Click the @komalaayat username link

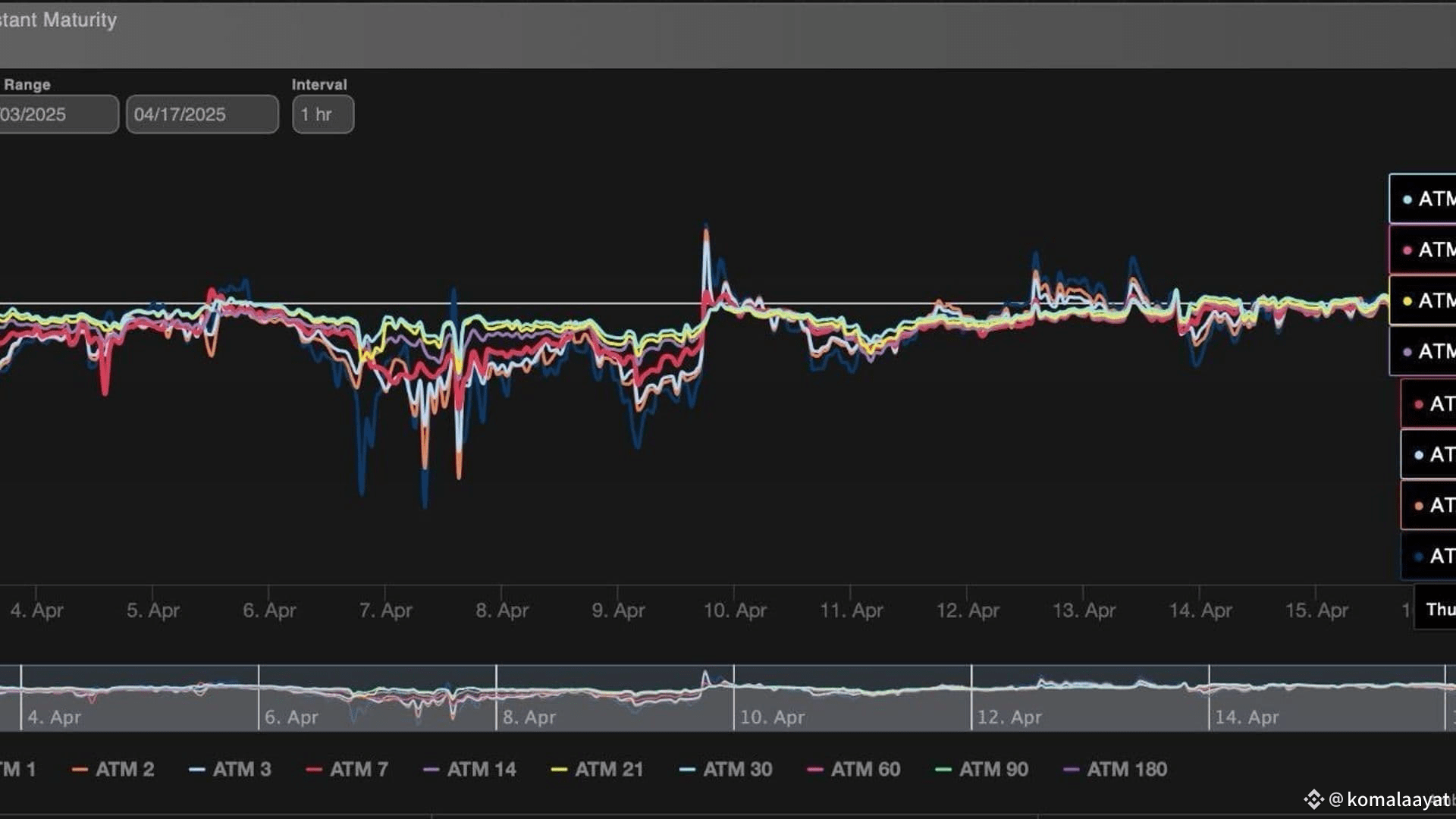tap(1389, 799)
